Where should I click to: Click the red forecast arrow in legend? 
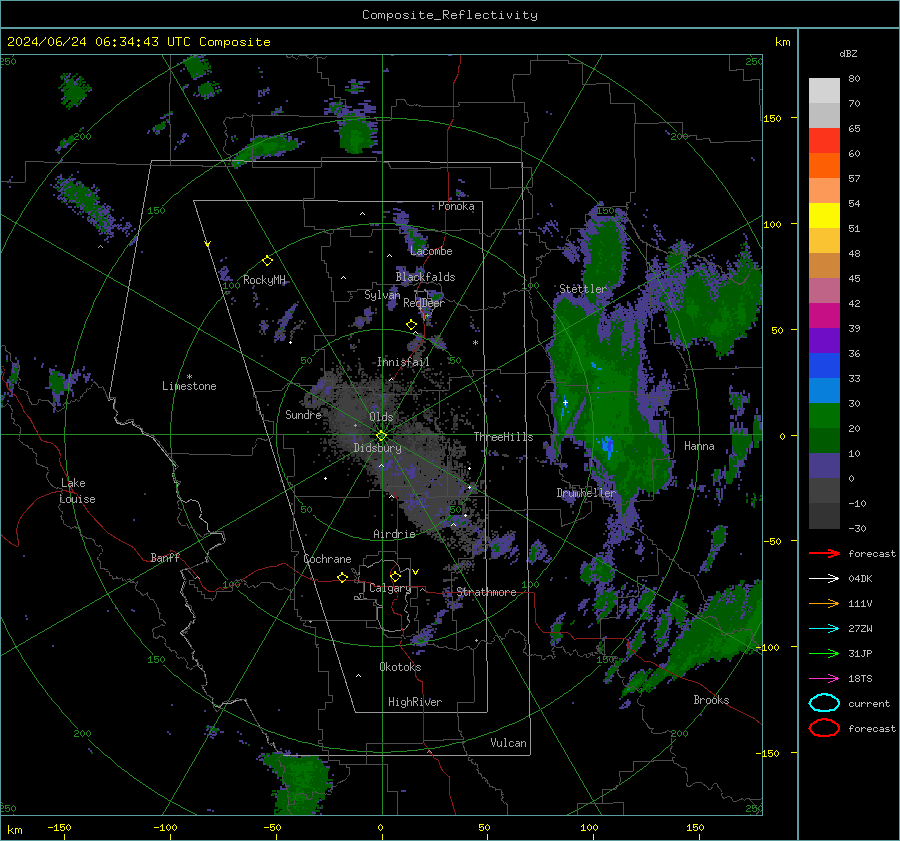coord(824,553)
